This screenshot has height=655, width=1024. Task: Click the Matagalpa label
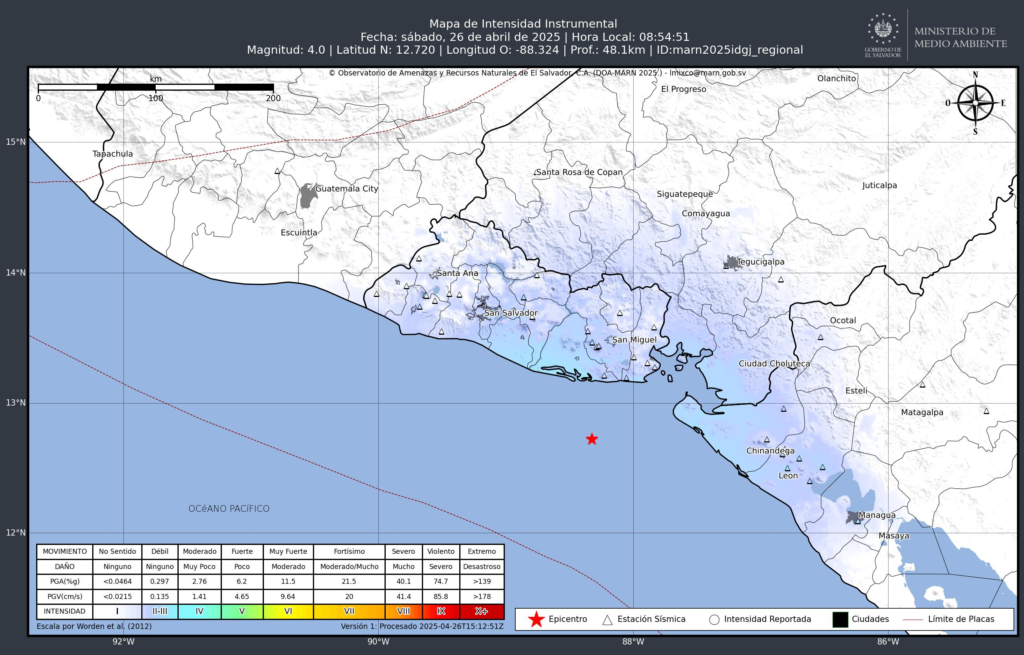922,413
